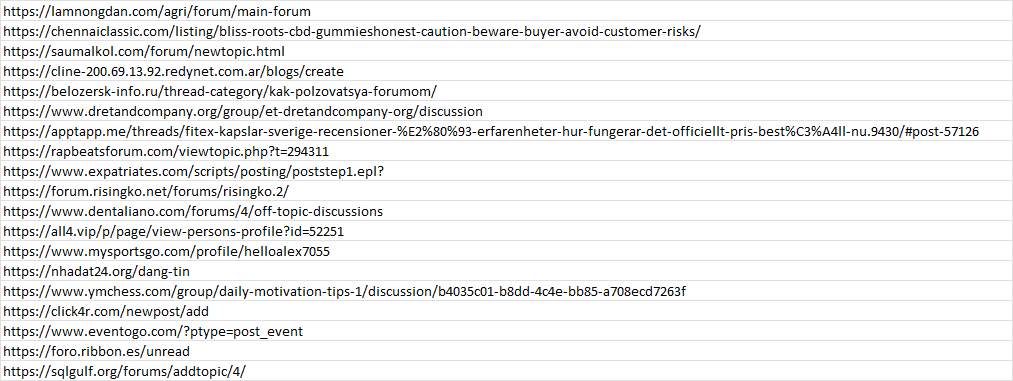This screenshot has height=381, width=1013.
Task: Click the all4.vip view-persons-profile URL
Action: pyautogui.click(x=178, y=231)
